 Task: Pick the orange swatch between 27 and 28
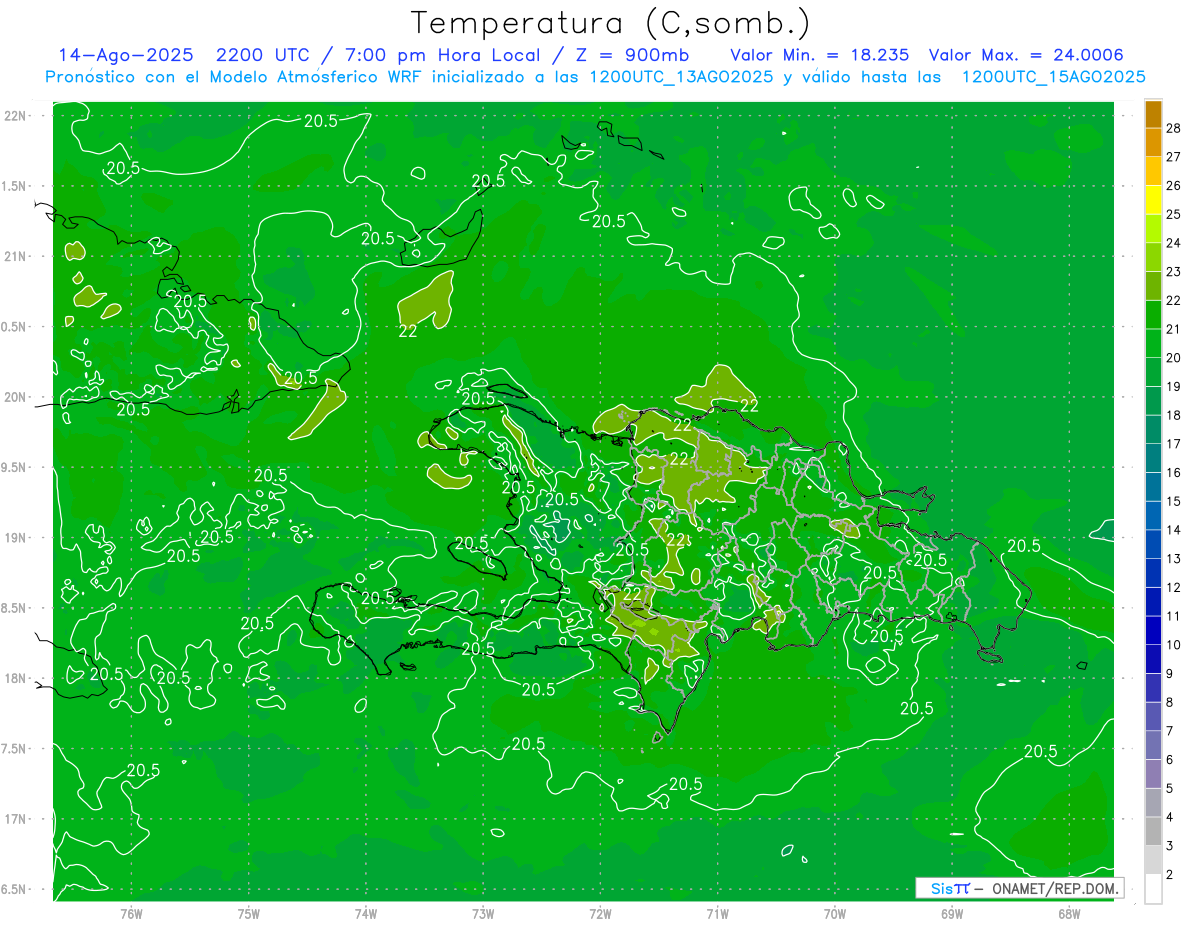tap(1153, 143)
